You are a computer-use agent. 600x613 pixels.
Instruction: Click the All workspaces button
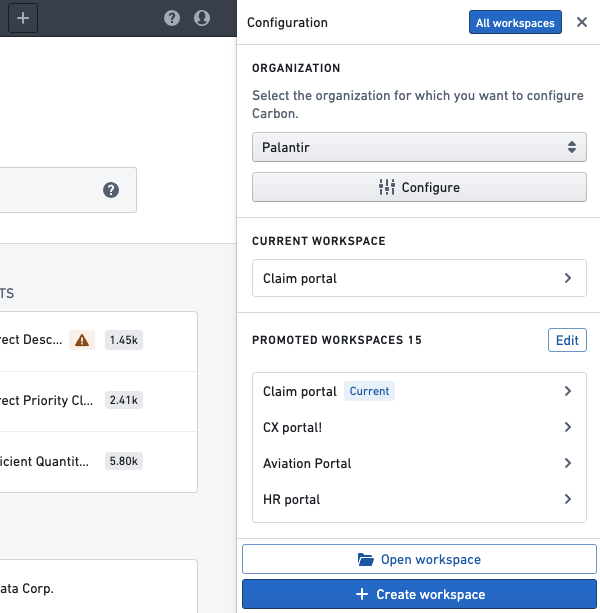point(515,22)
